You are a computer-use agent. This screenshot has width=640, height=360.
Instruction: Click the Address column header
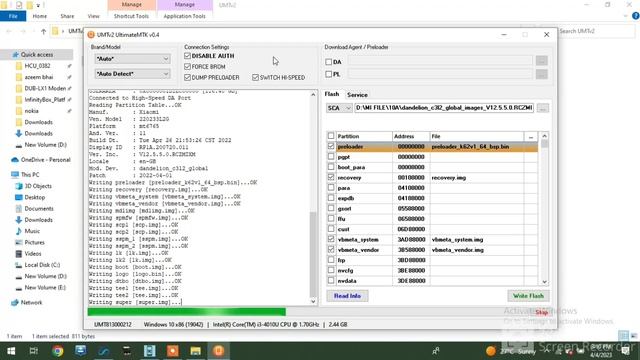point(411,136)
